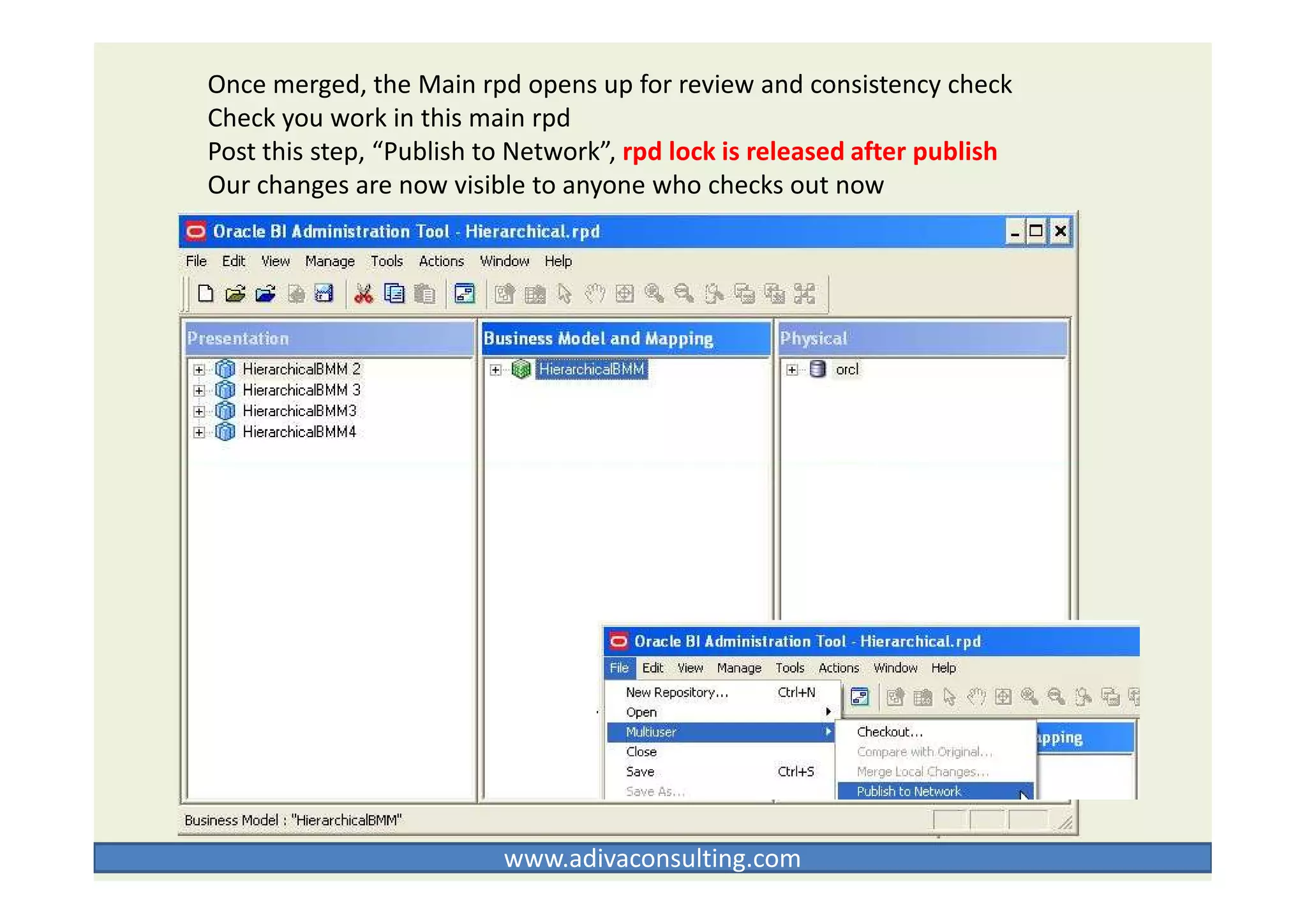Screen dimensions: 1307x924
Task: Click the www.adivaconsulting.com link
Action: click(652, 858)
